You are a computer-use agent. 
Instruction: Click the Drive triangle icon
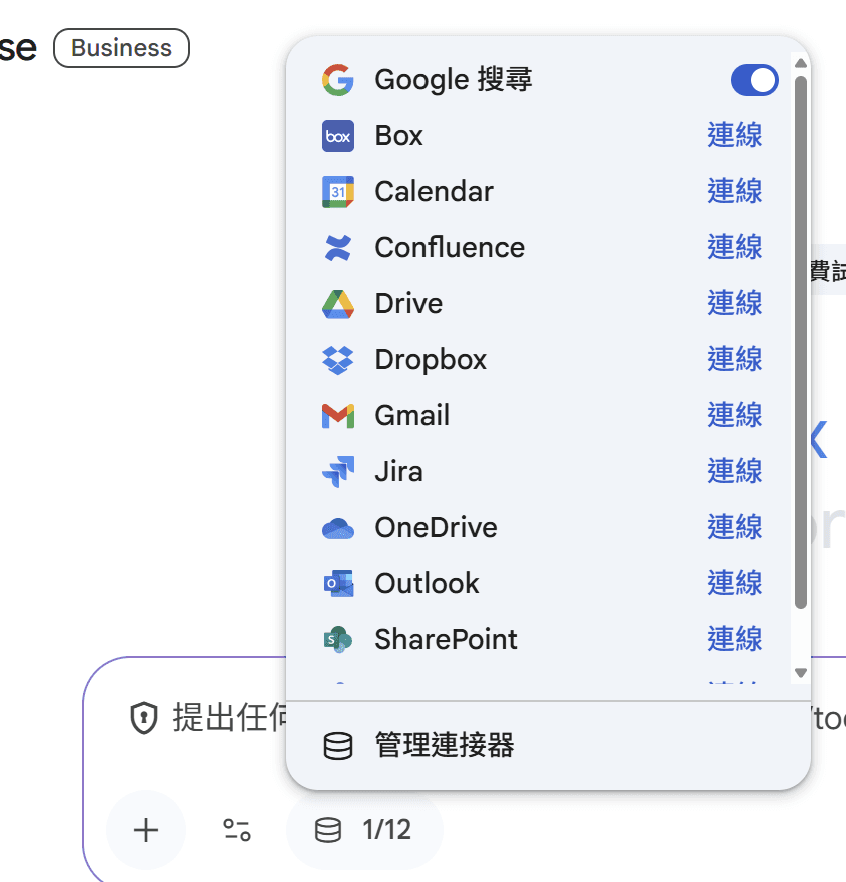coord(338,304)
